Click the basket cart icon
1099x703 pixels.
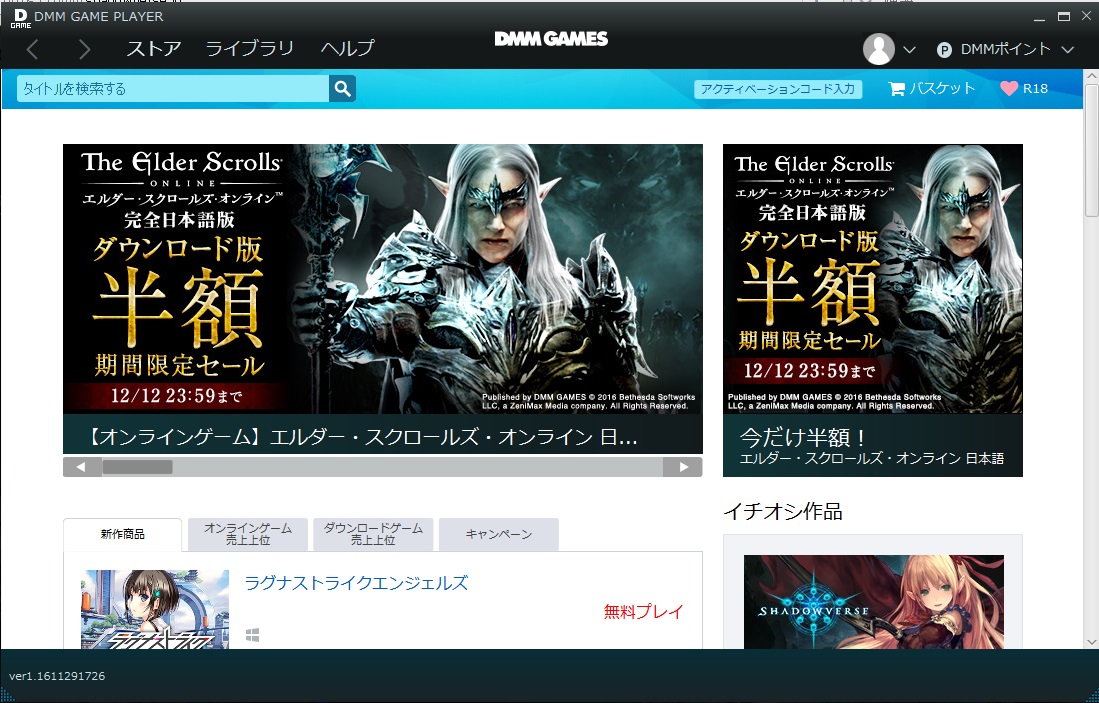[896, 88]
